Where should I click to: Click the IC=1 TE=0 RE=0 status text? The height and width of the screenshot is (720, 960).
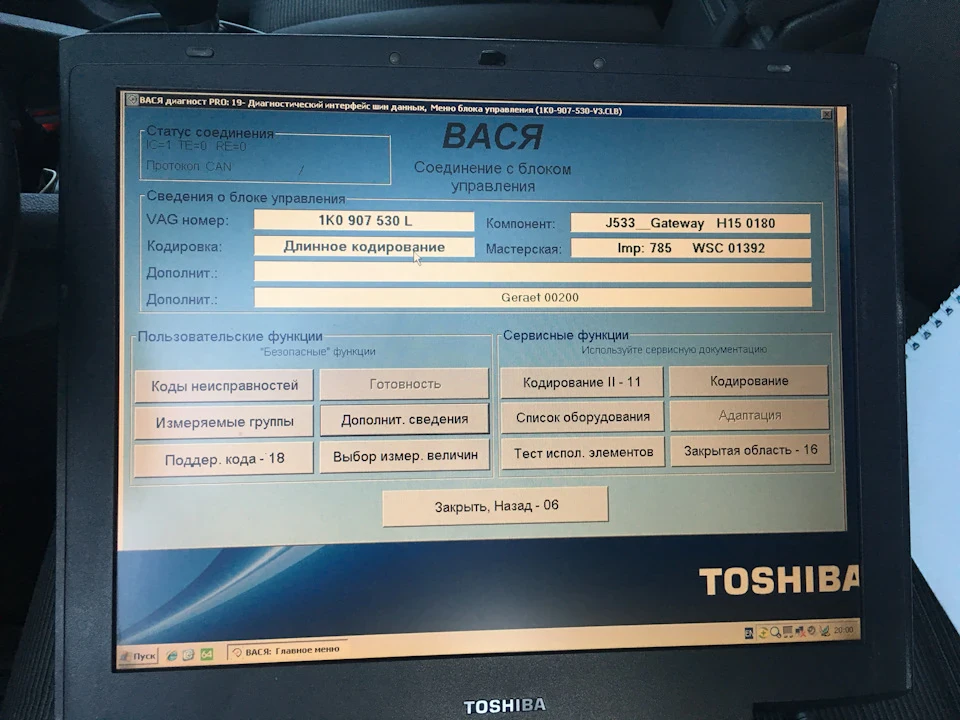pos(196,146)
